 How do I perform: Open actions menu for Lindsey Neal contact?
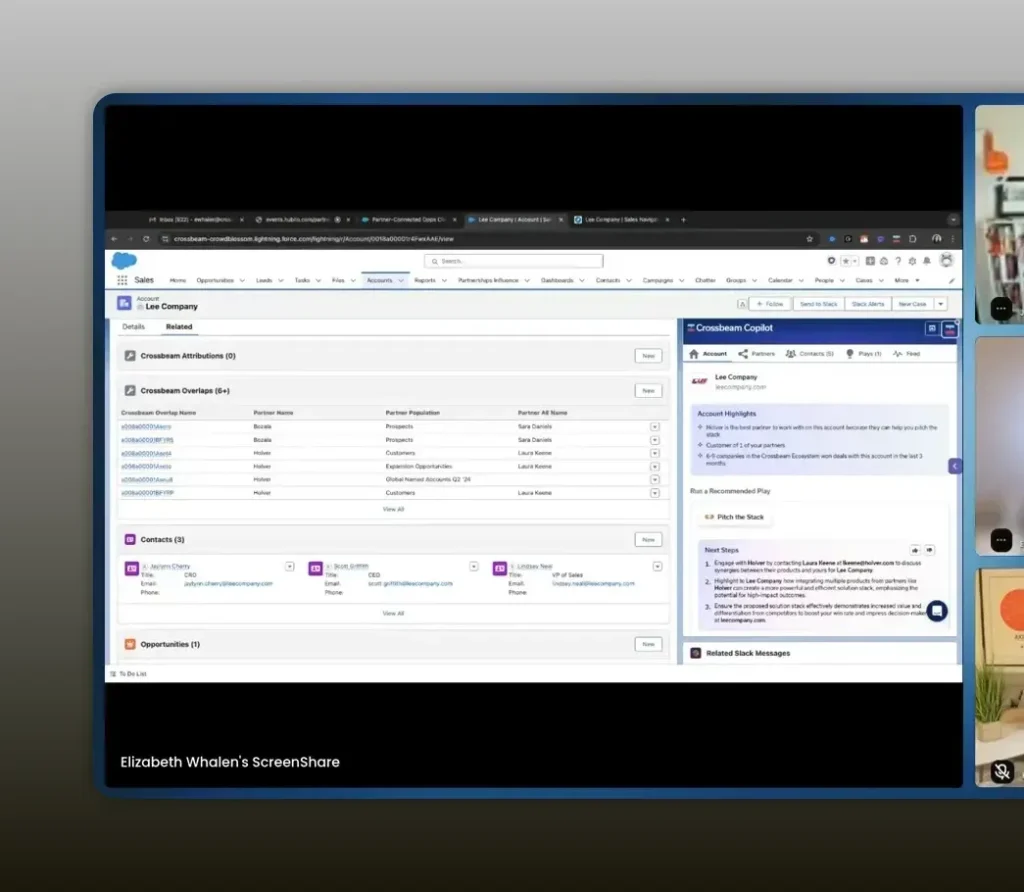(x=657, y=566)
